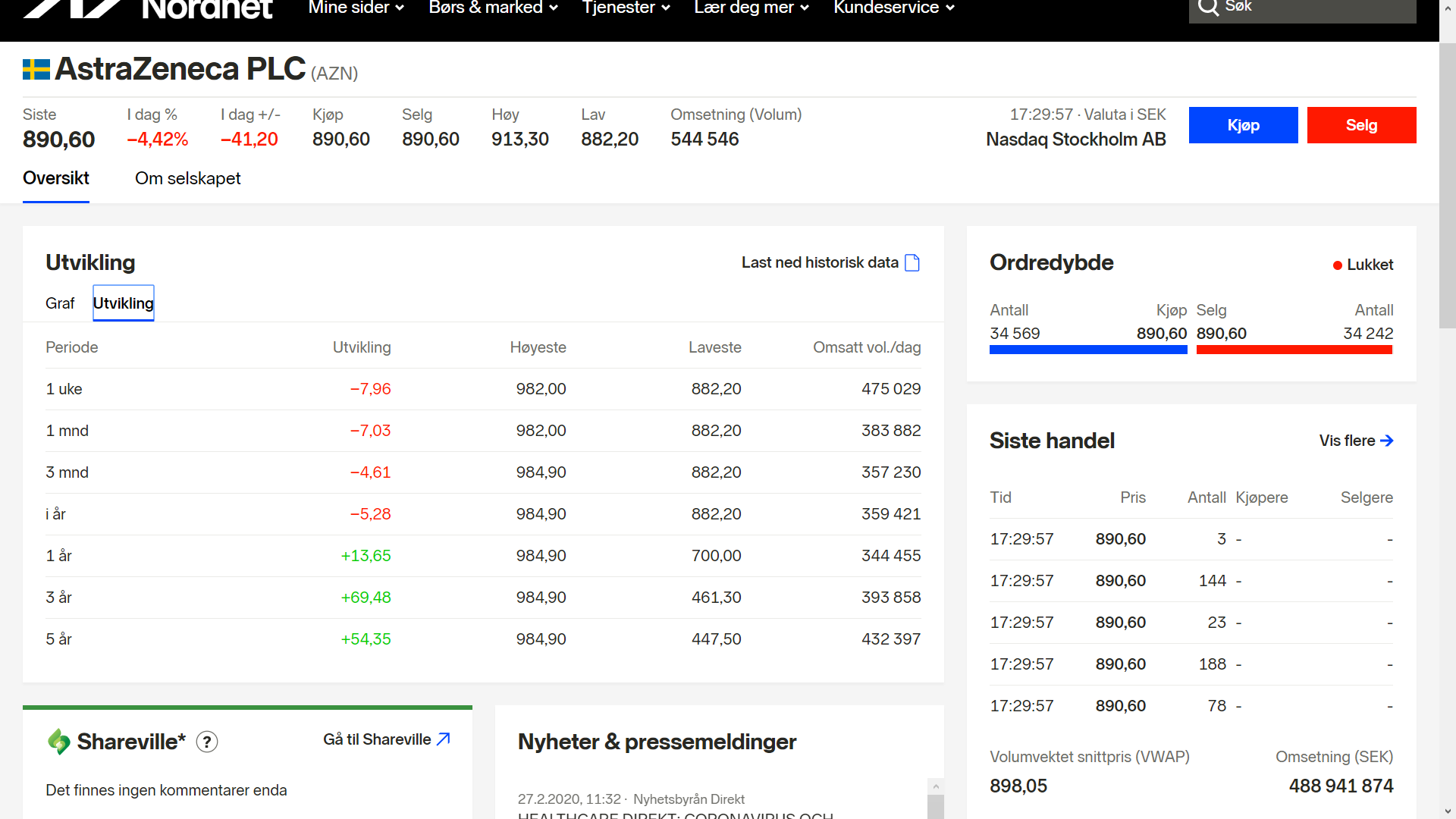1456x819 pixels.
Task: Click the Shareville help question icon
Action: 207,742
